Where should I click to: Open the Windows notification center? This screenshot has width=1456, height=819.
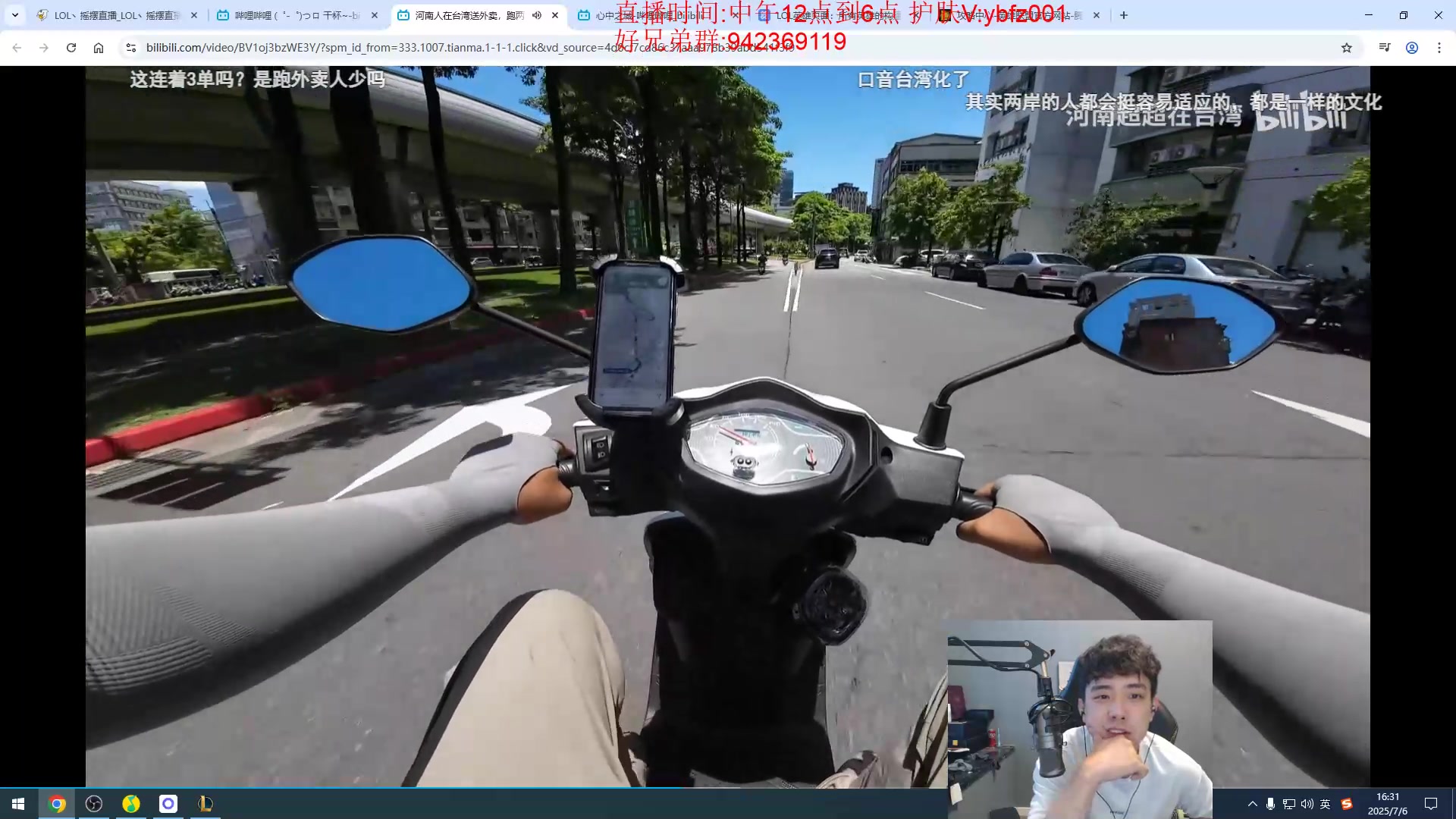[1431, 804]
